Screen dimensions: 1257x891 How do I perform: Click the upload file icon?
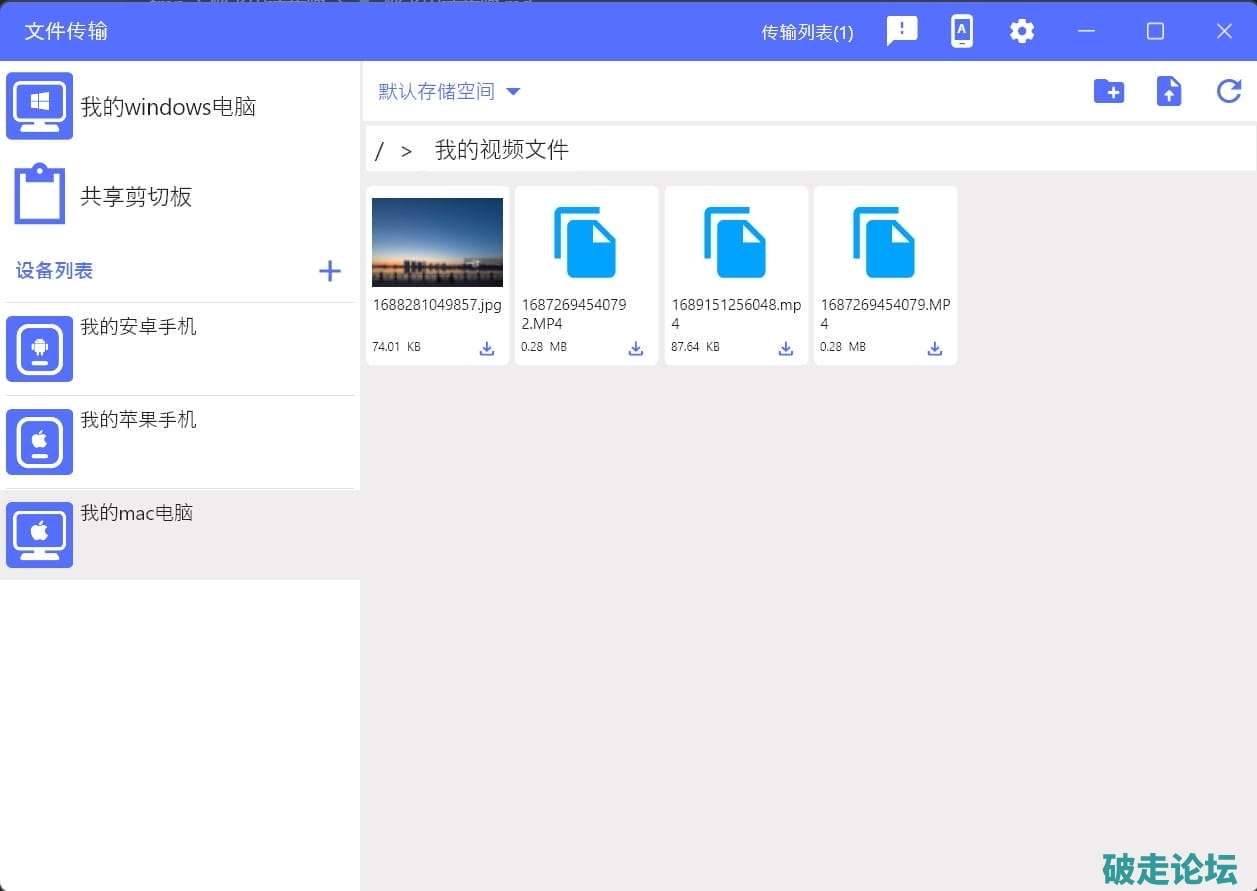[1168, 92]
